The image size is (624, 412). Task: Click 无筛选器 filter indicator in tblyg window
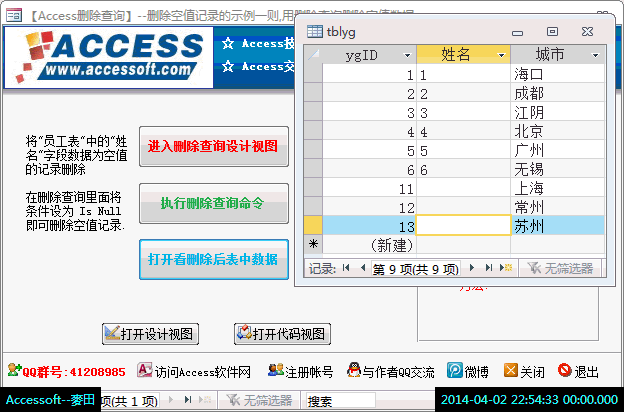(560, 268)
